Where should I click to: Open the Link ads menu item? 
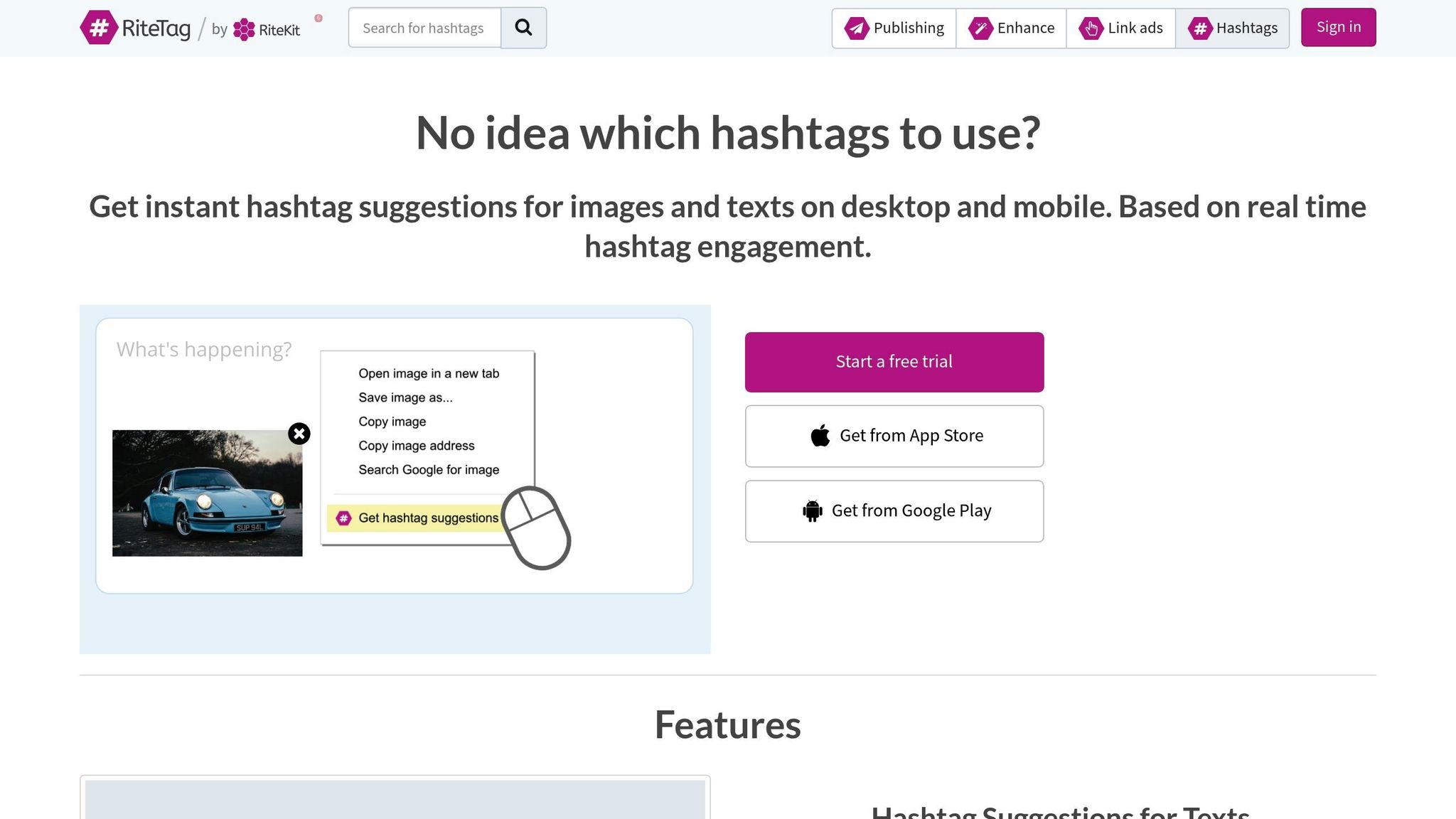click(1121, 28)
